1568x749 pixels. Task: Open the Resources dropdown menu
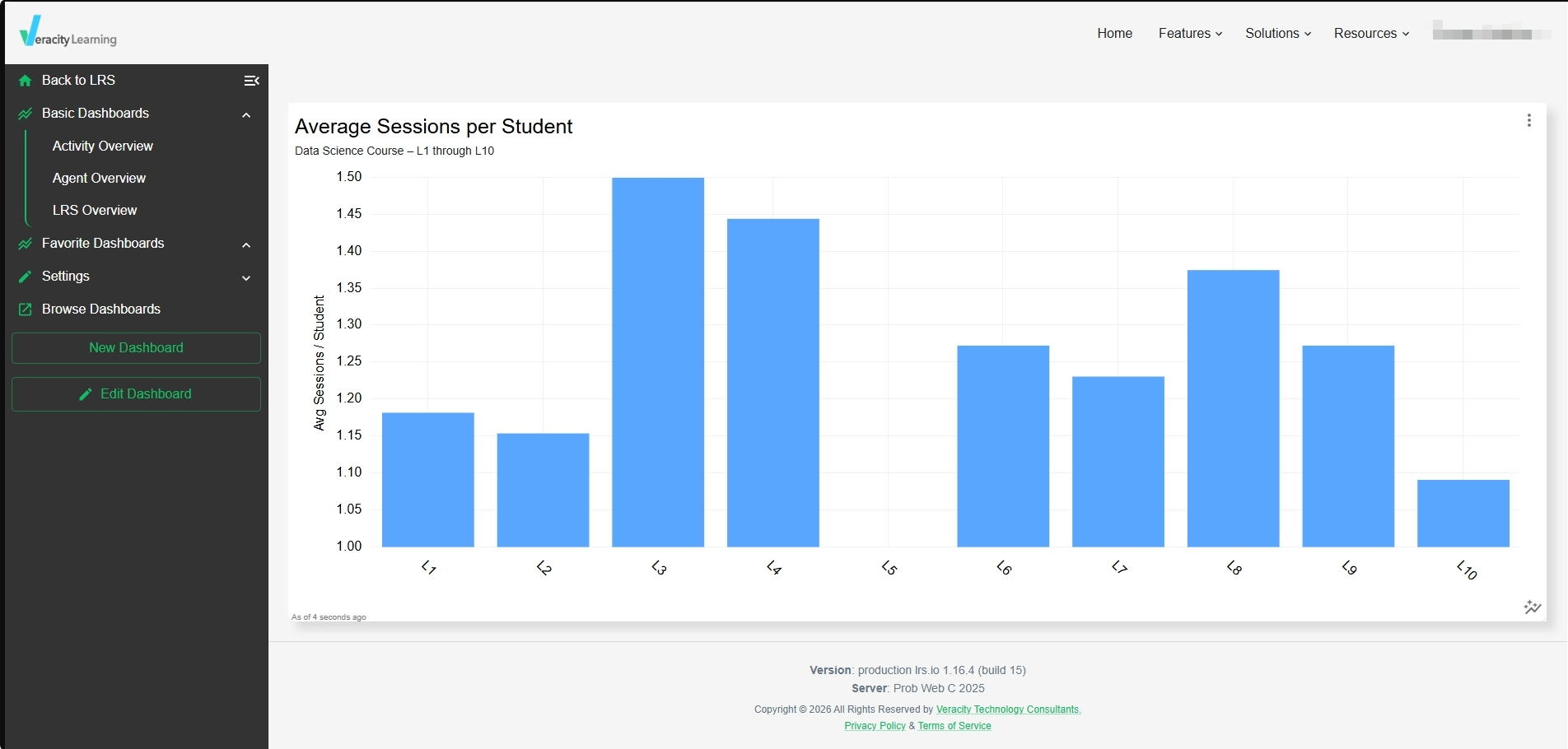point(1372,34)
